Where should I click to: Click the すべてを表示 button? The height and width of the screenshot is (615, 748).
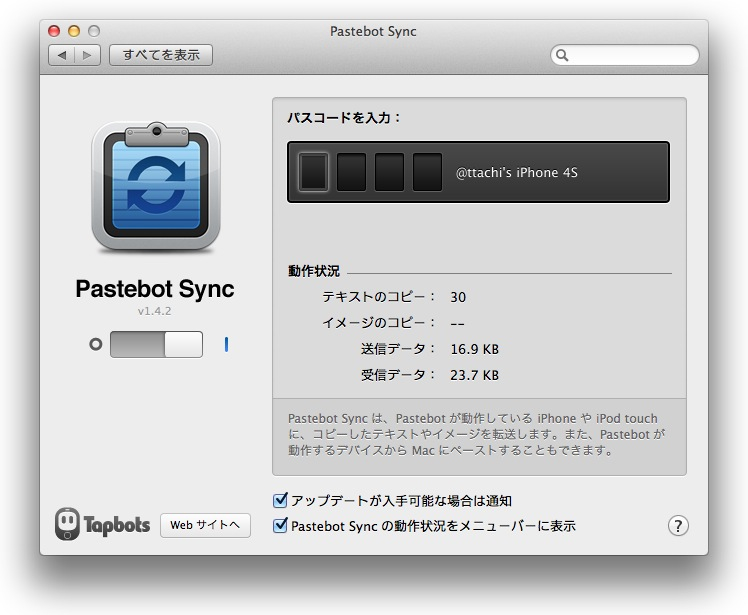(x=161, y=55)
